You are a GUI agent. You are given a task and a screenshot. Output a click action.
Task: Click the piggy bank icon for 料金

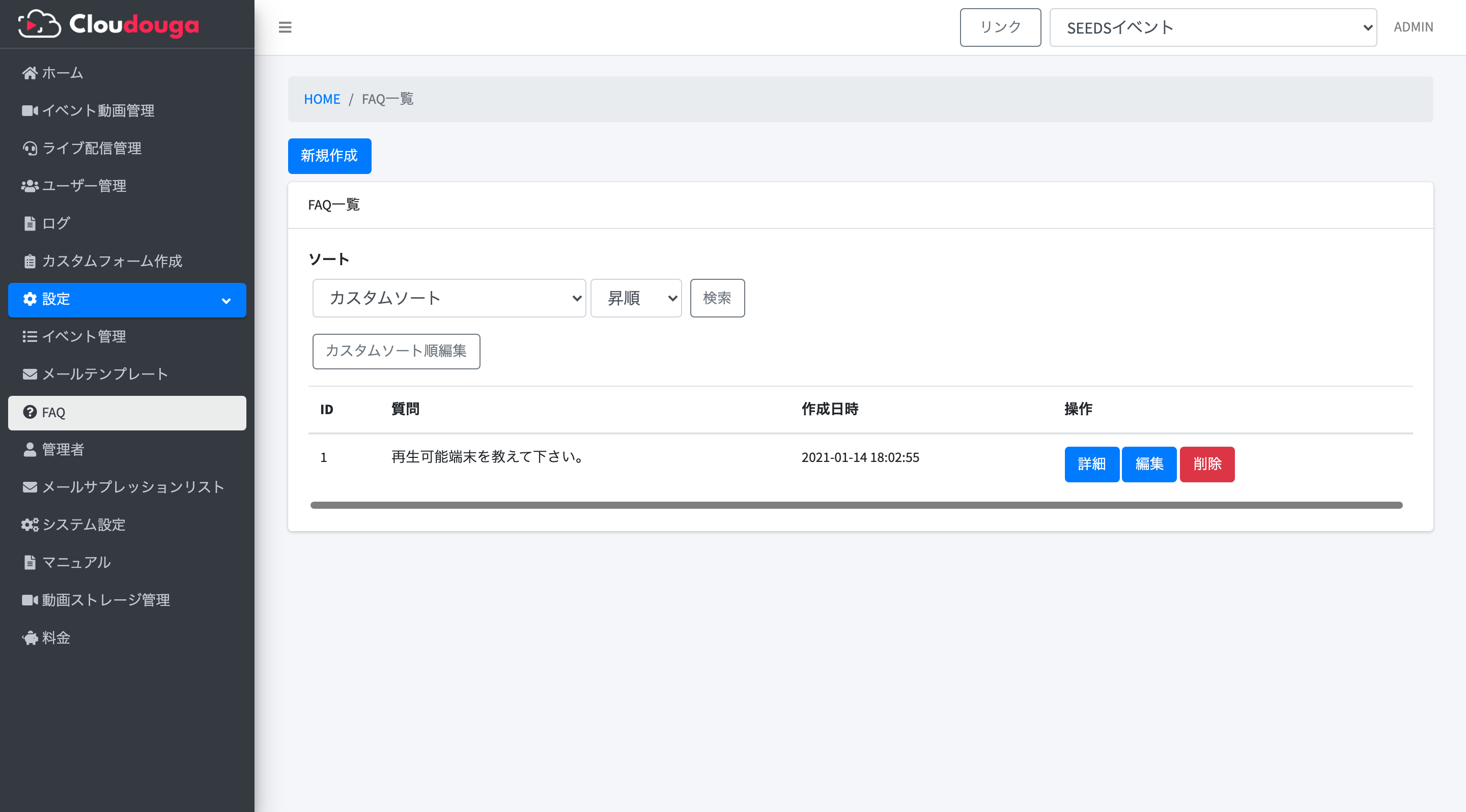tap(30, 638)
